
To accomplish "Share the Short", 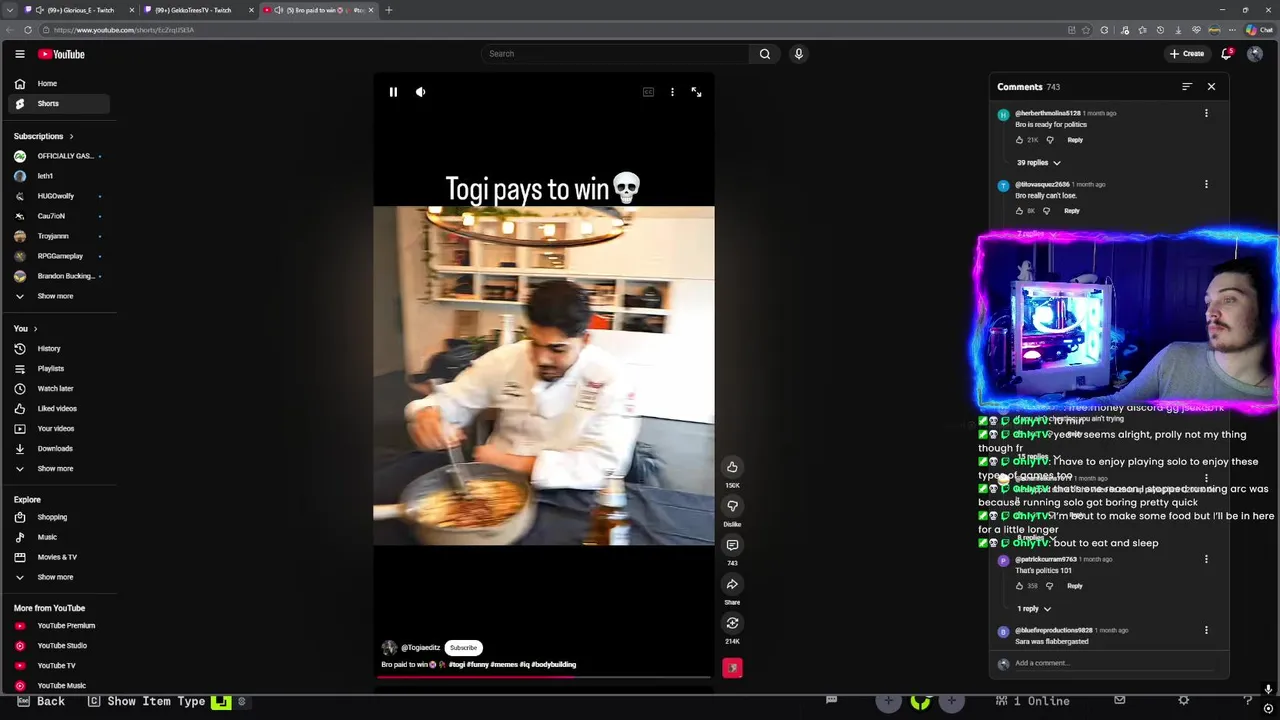I will click(x=732, y=584).
